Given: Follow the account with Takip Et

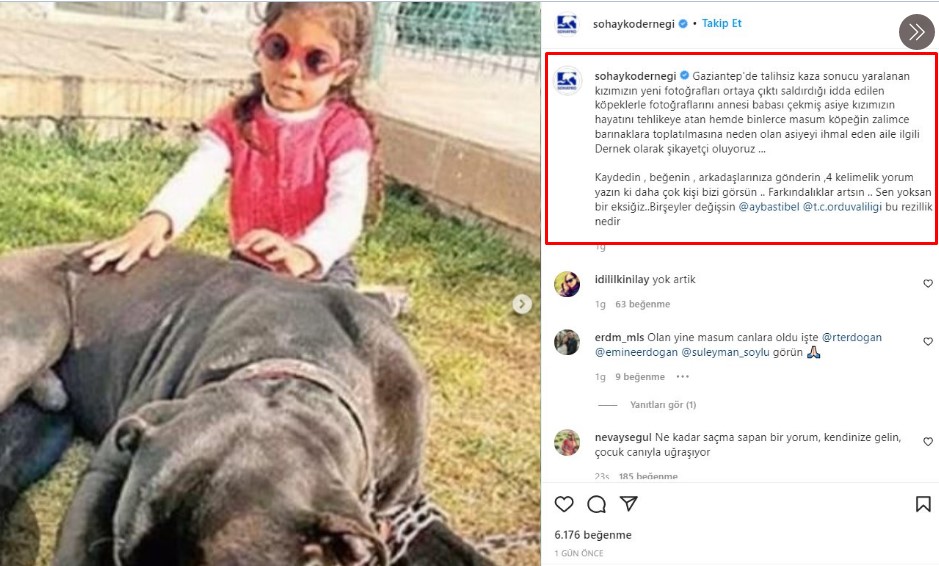Looking at the screenshot, I should point(722,23).
